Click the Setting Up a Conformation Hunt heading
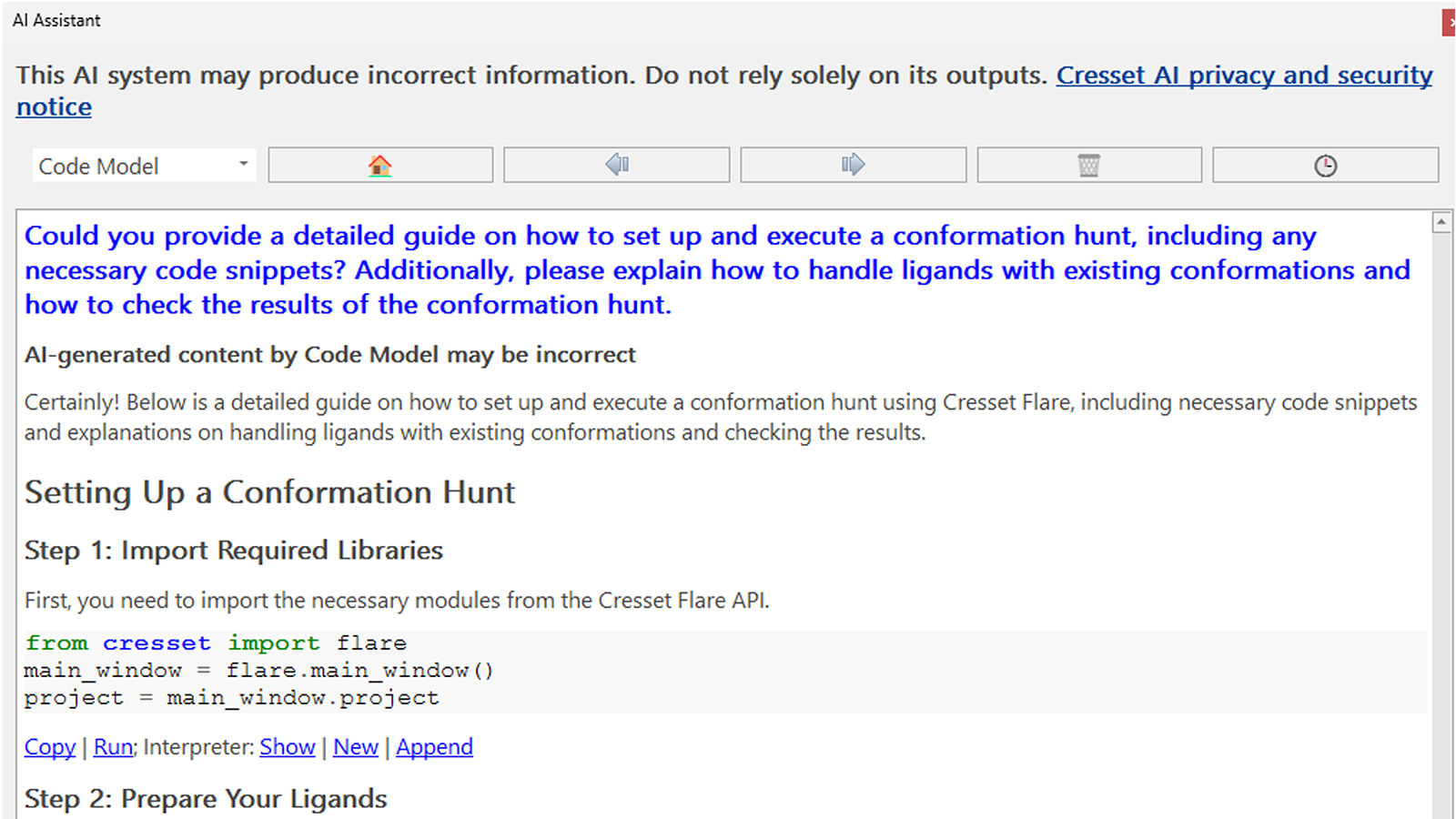1456x819 pixels. coord(269,492)
